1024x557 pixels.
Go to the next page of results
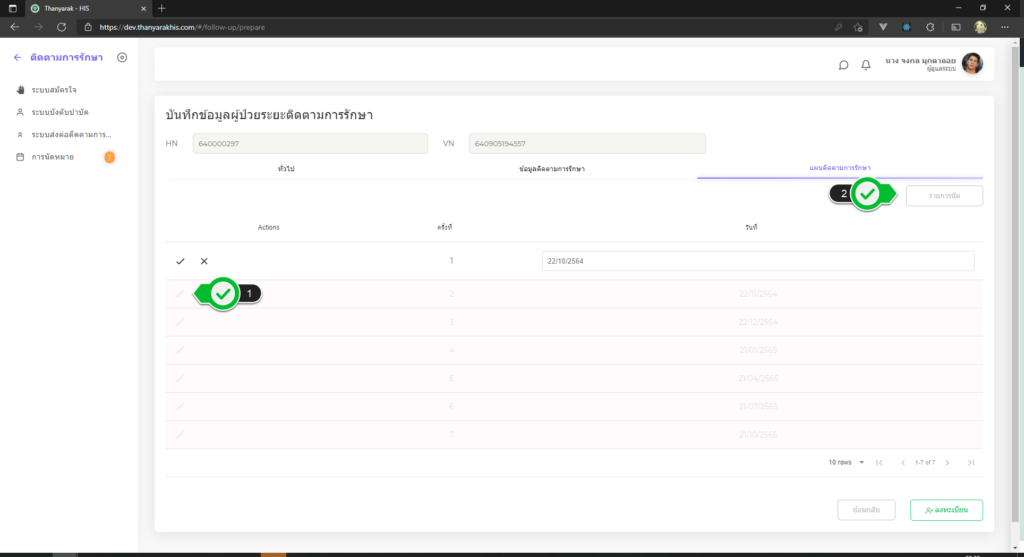point(947,462)
